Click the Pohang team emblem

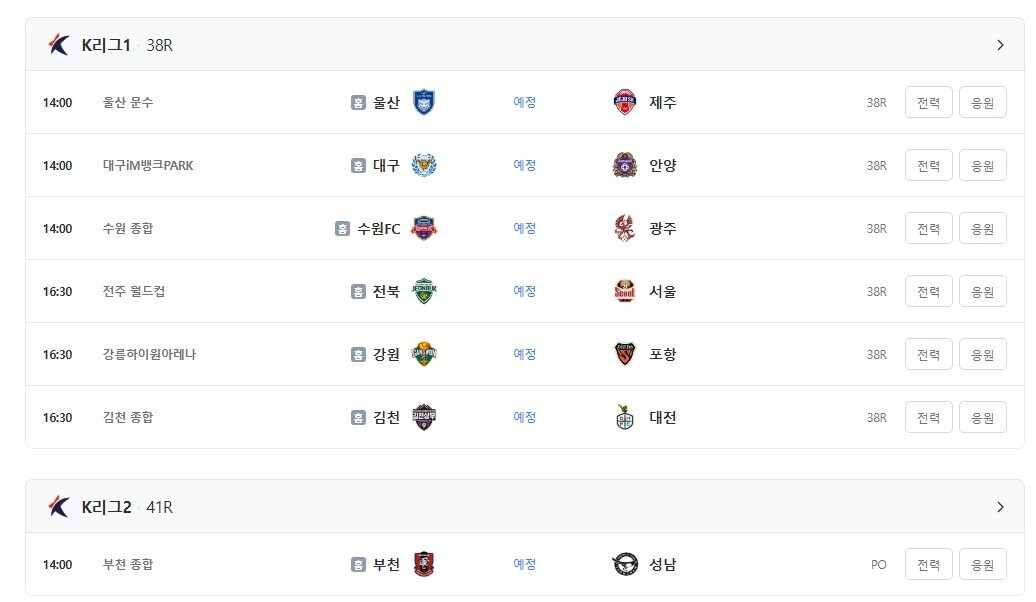(625, 354)
